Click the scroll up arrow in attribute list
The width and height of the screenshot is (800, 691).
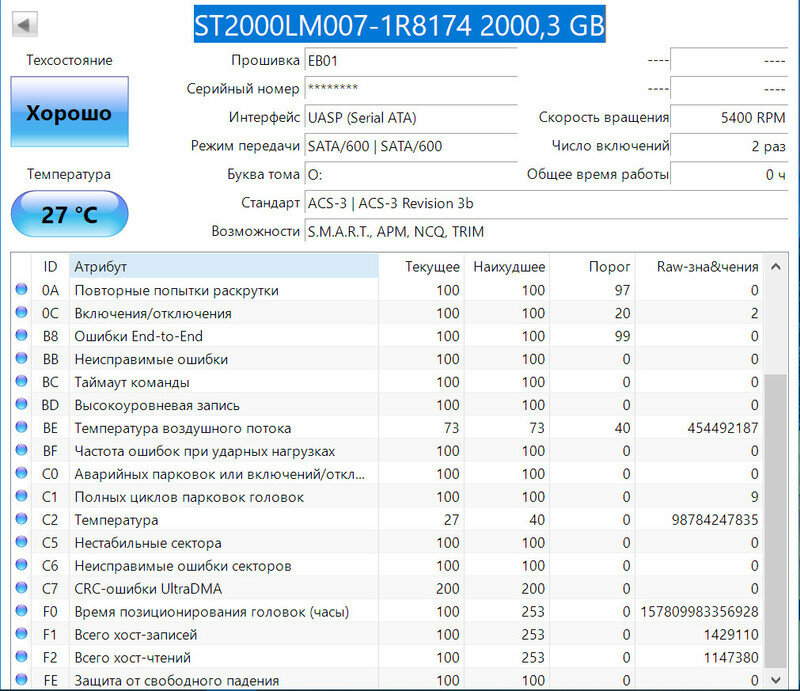click(x=776, y=266)
